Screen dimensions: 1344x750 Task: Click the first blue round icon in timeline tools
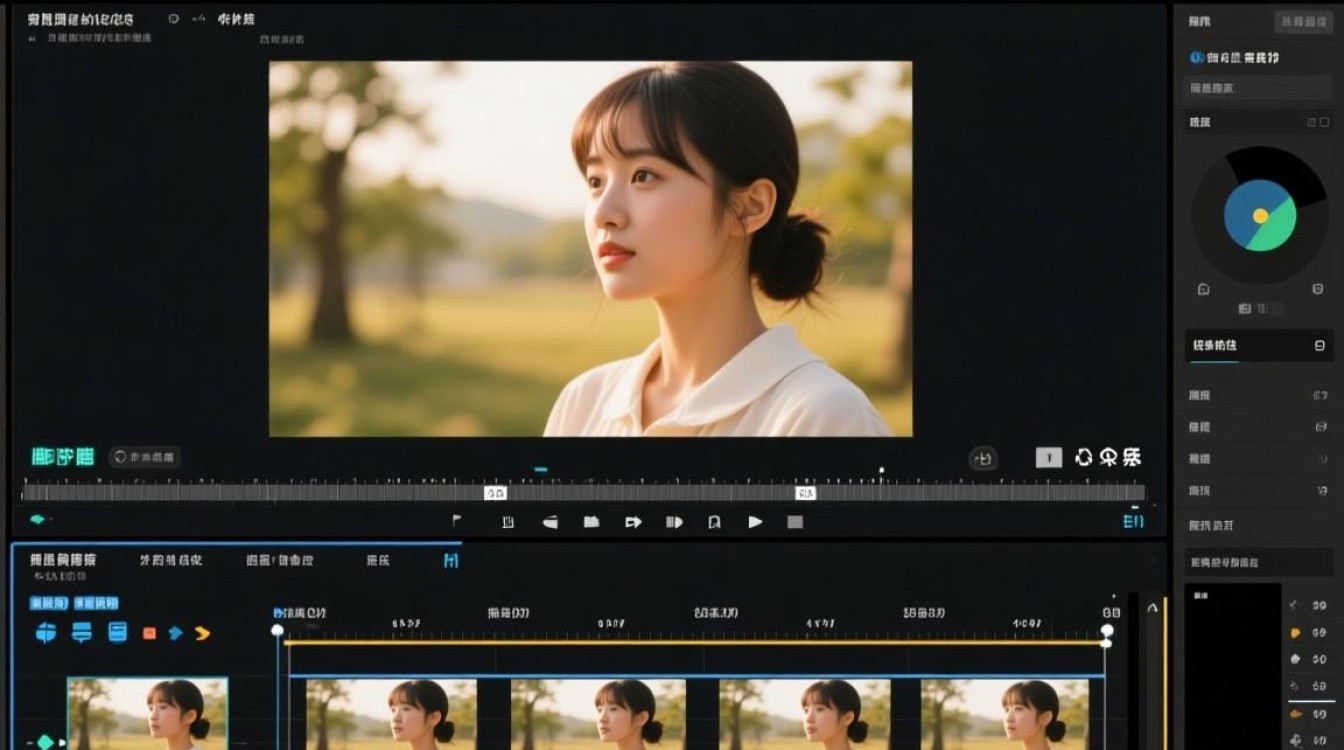pos(46,632)
